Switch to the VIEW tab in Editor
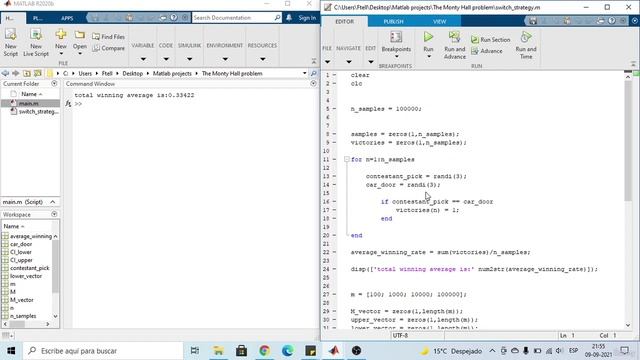640x360 pixels. point(440,21)
